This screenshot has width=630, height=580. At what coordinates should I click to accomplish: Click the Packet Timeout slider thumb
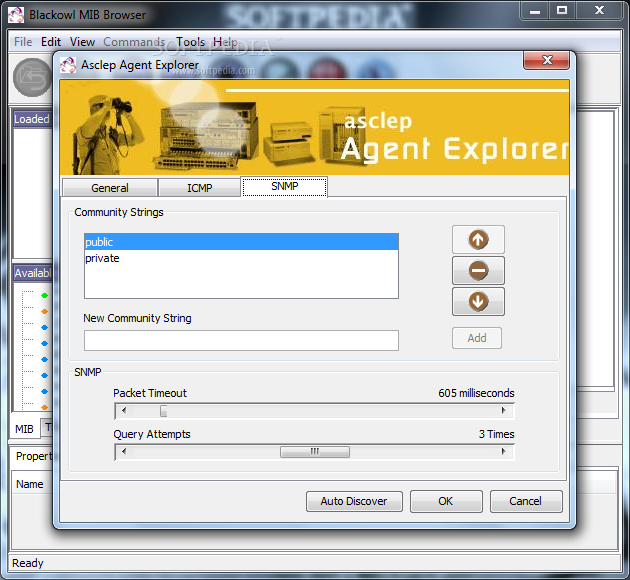coord(164,411)
